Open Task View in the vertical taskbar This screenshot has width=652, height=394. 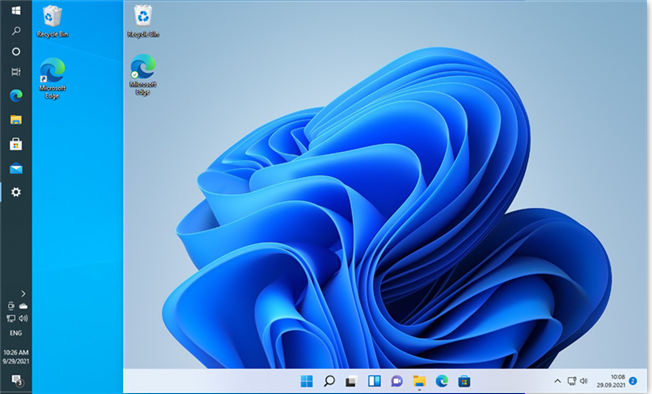click(16, 72)
